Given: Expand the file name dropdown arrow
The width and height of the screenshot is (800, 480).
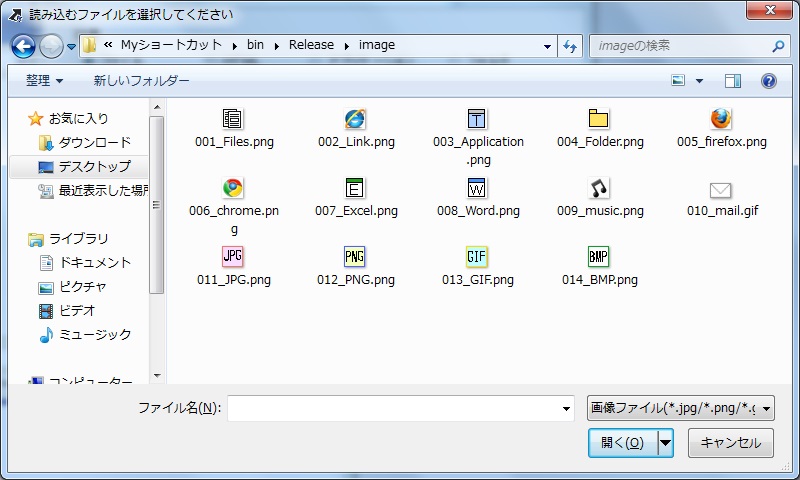Looking at the screenshot, I should coord(566,409).
